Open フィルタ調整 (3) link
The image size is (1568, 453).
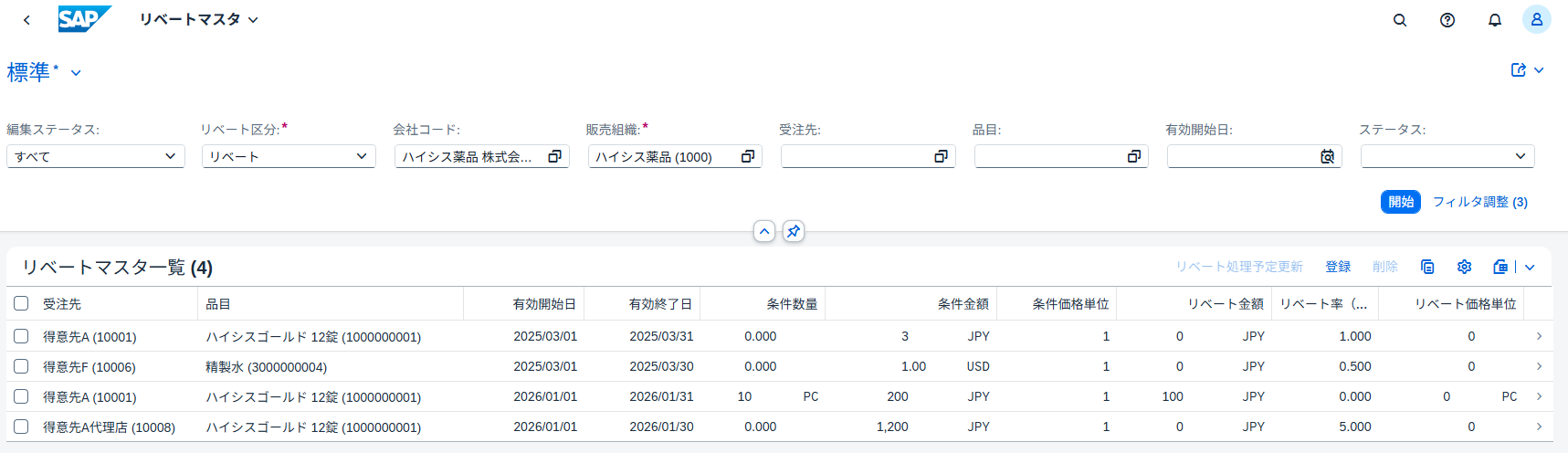click(1479, 202)
